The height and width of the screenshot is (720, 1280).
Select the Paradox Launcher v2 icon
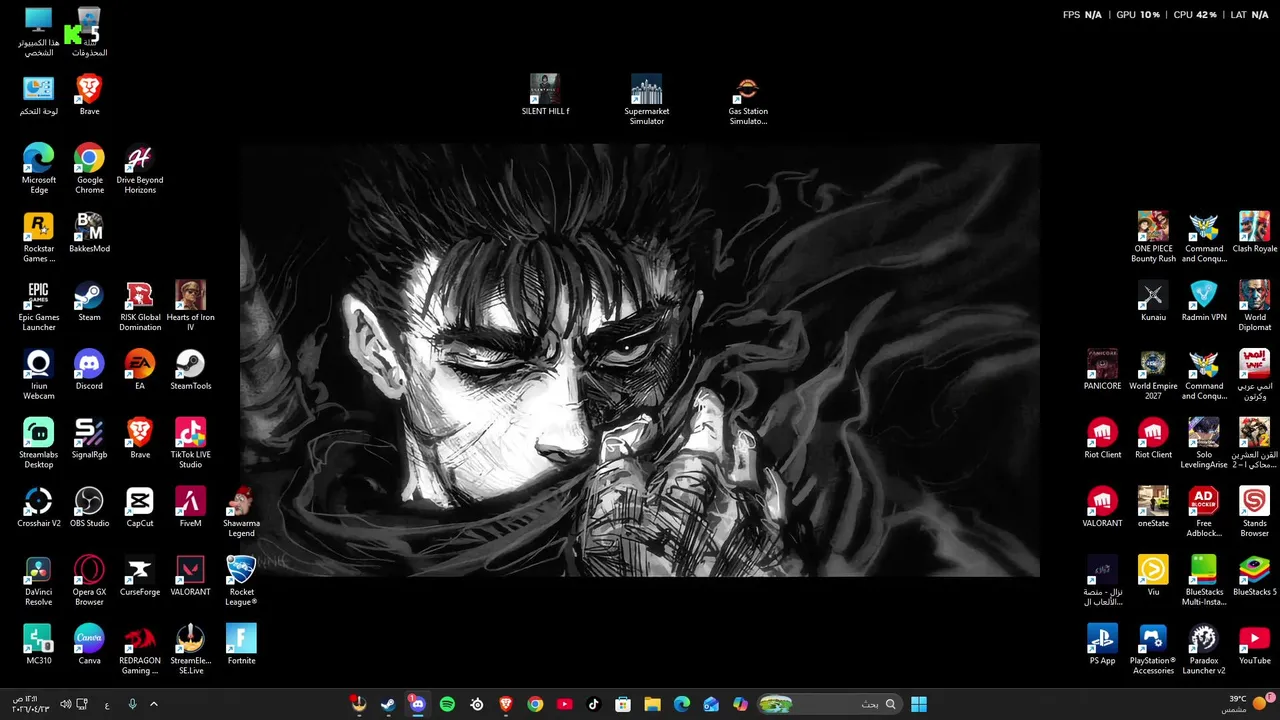pyautogui.click(x=1204, y=649)
